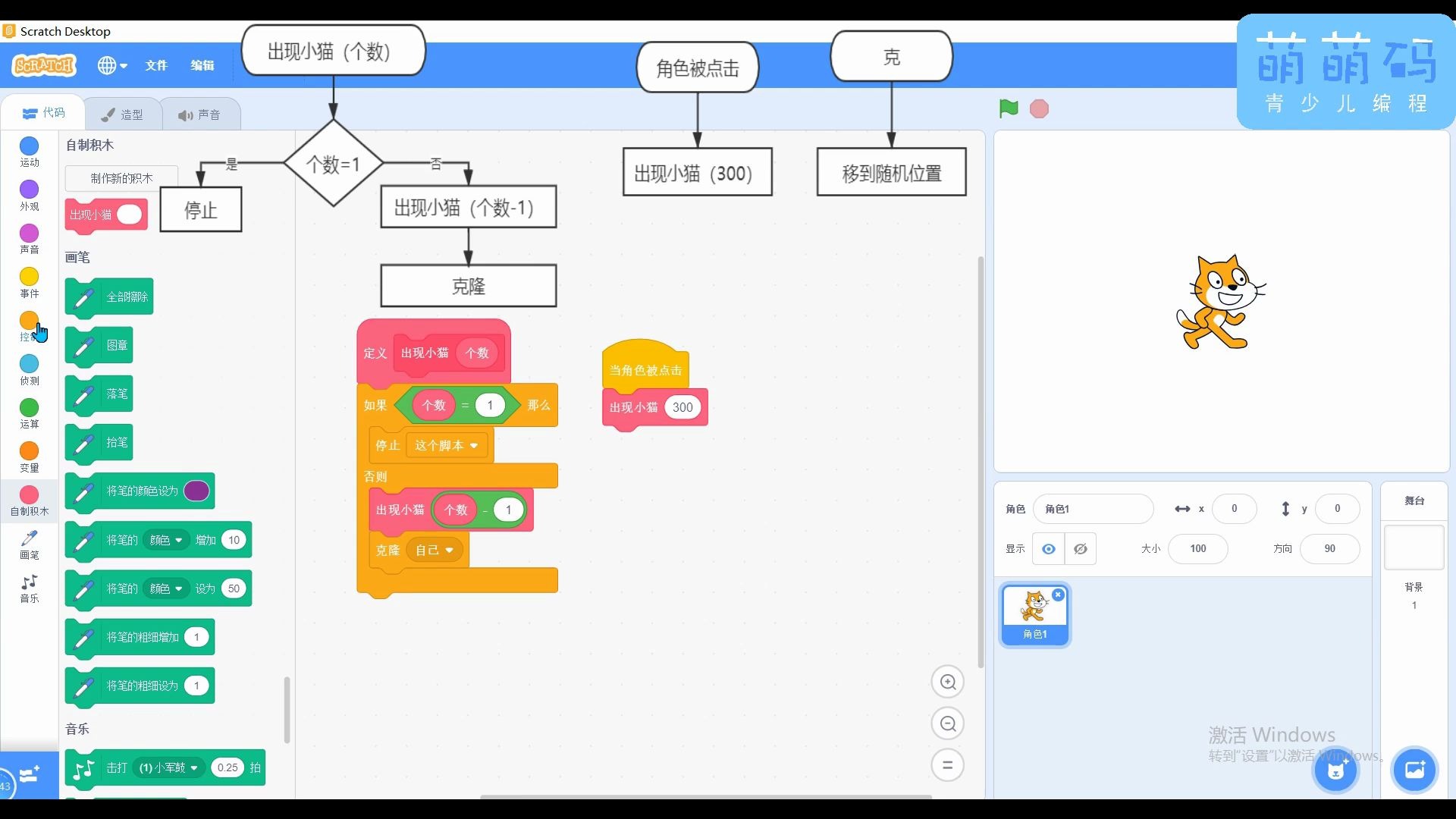Click the choose a backdrop button

click(1414, 770)
